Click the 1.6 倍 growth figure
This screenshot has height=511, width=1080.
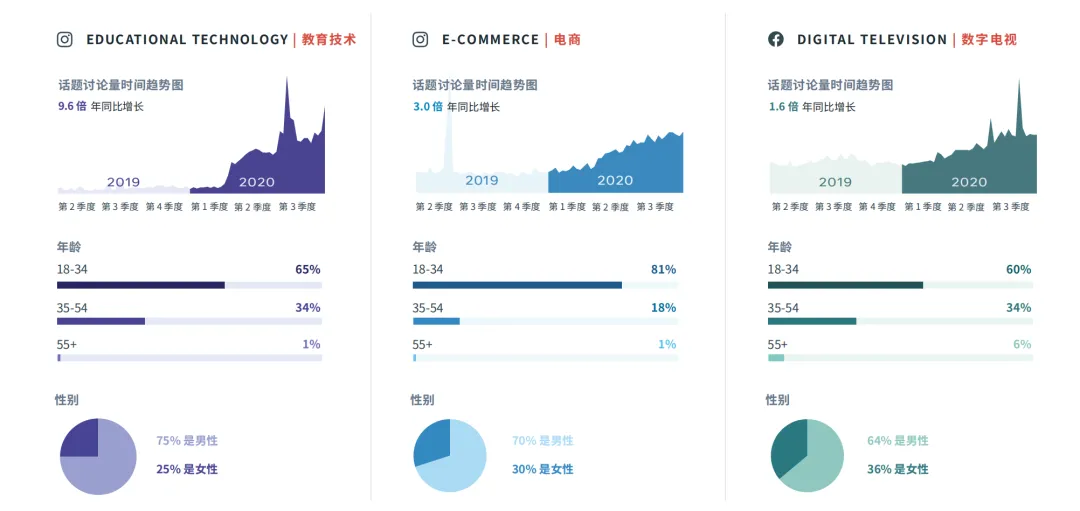point(783,107)
